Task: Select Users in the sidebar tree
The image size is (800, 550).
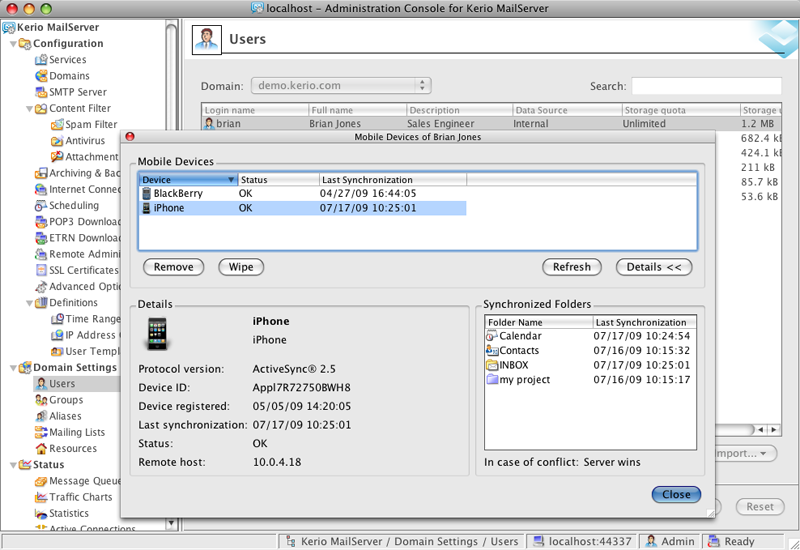Action: tap(62, 384)
